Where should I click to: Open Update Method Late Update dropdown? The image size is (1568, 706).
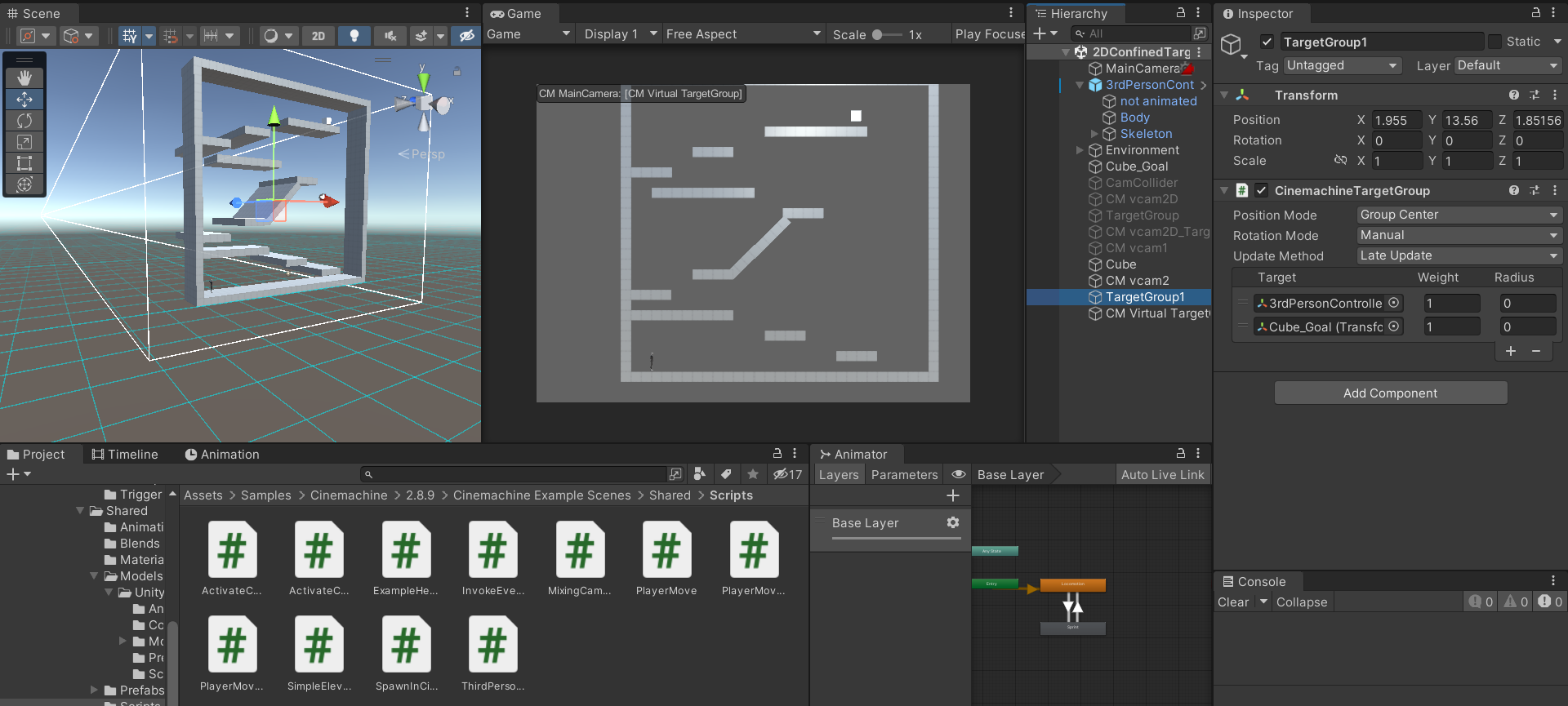point(1459,255)
